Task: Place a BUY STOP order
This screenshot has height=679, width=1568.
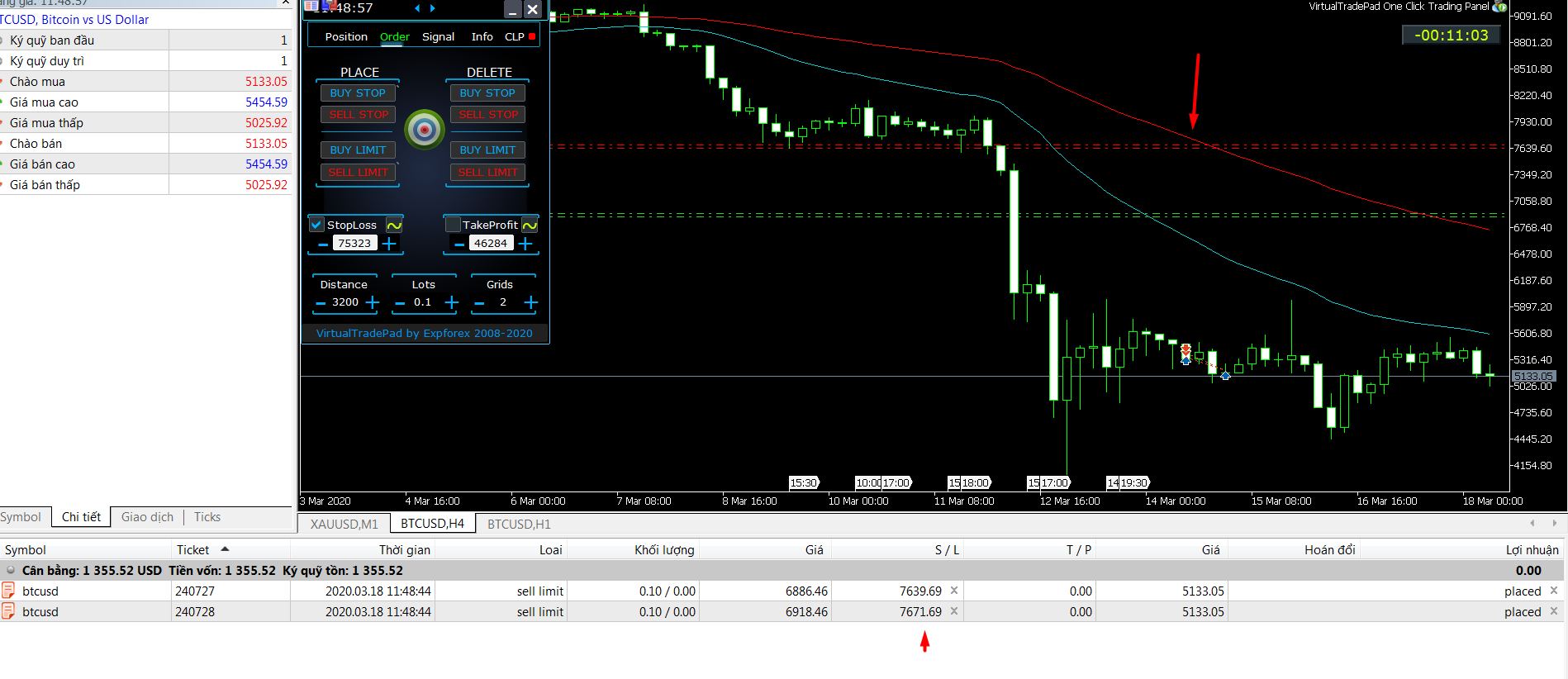Action: coord(358,93)
